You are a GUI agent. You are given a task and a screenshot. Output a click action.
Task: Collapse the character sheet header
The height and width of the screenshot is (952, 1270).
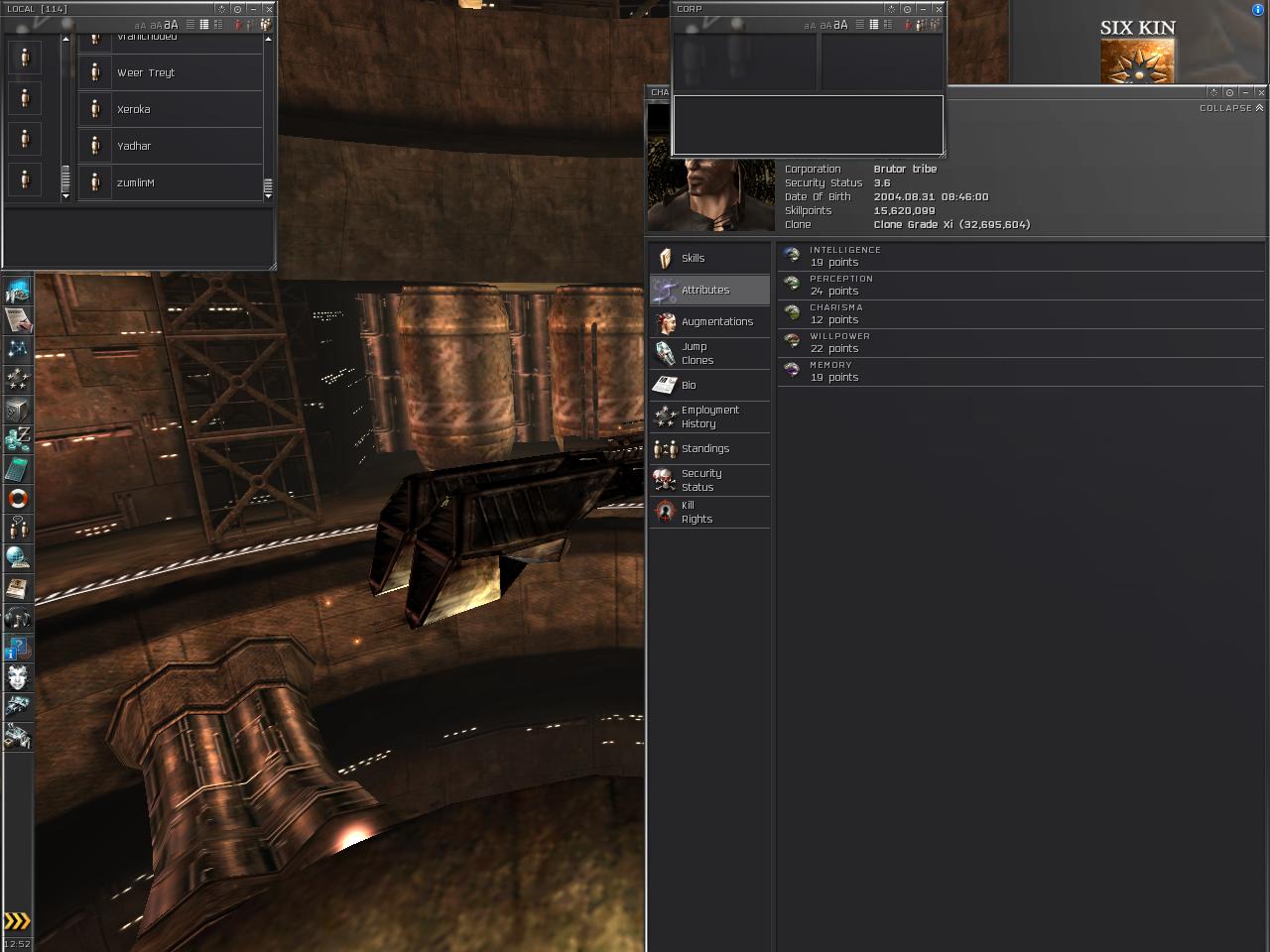[x=1231, y=108]
